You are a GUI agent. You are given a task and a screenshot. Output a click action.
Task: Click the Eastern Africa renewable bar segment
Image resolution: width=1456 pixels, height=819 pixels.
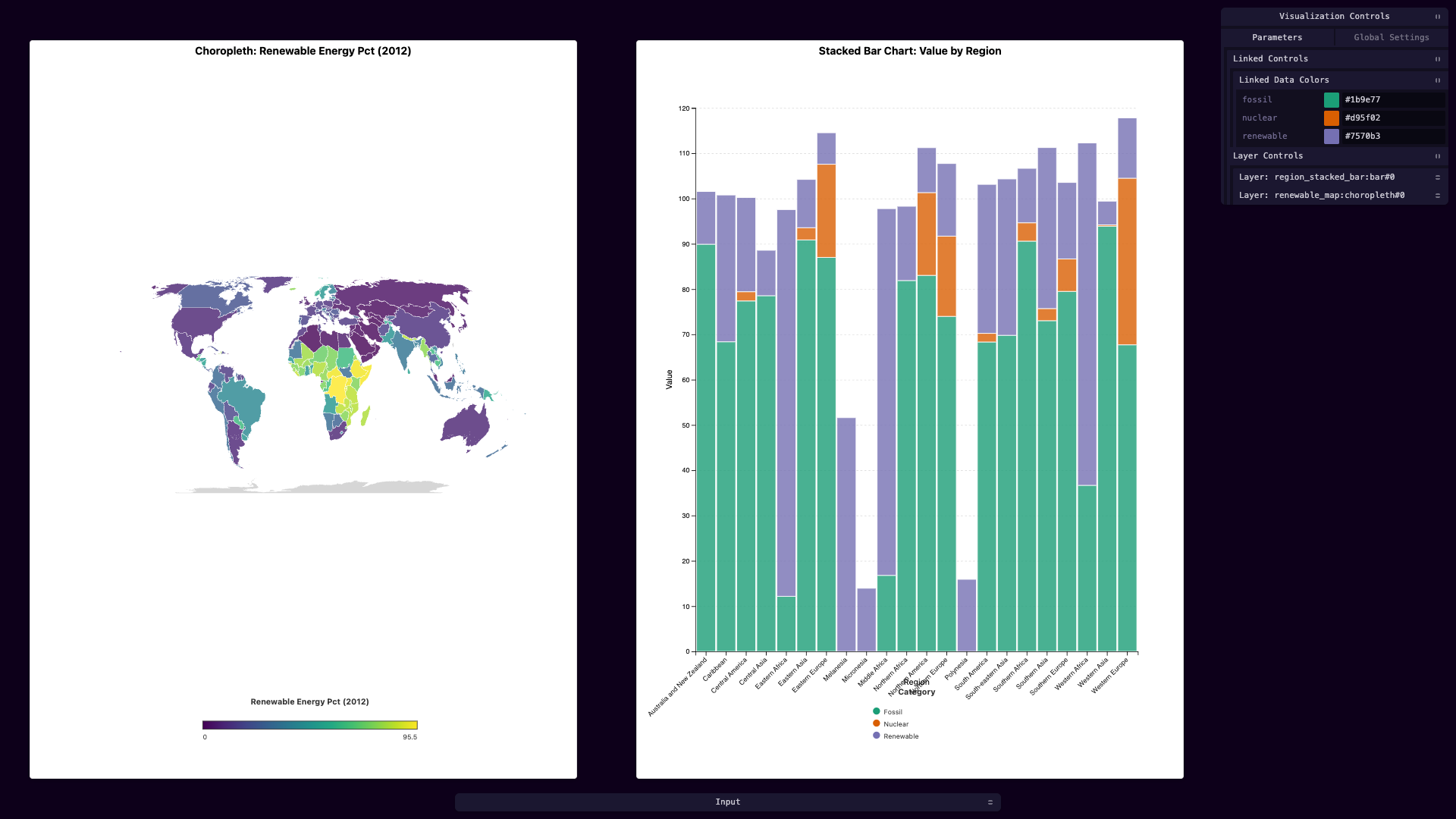[786, 403]
